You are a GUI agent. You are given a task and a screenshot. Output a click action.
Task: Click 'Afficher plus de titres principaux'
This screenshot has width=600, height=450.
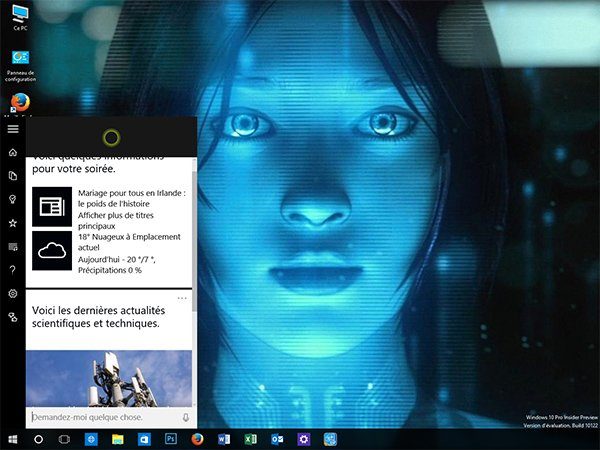116,220
